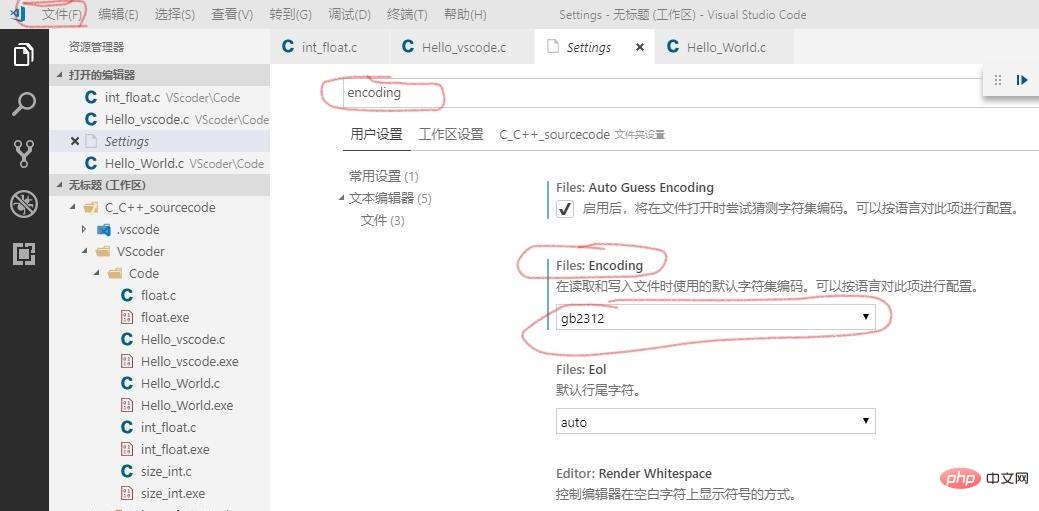Click the C_C++_sourcecode root folder icon
The height and width of the screenshot is (511, 1039).
pos(91,207)
